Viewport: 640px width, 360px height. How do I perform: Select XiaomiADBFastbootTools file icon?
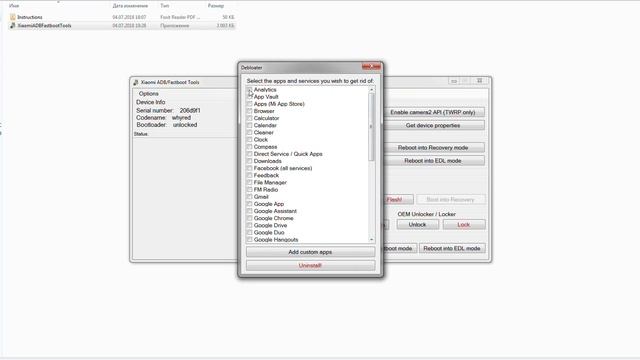point(13,25)
